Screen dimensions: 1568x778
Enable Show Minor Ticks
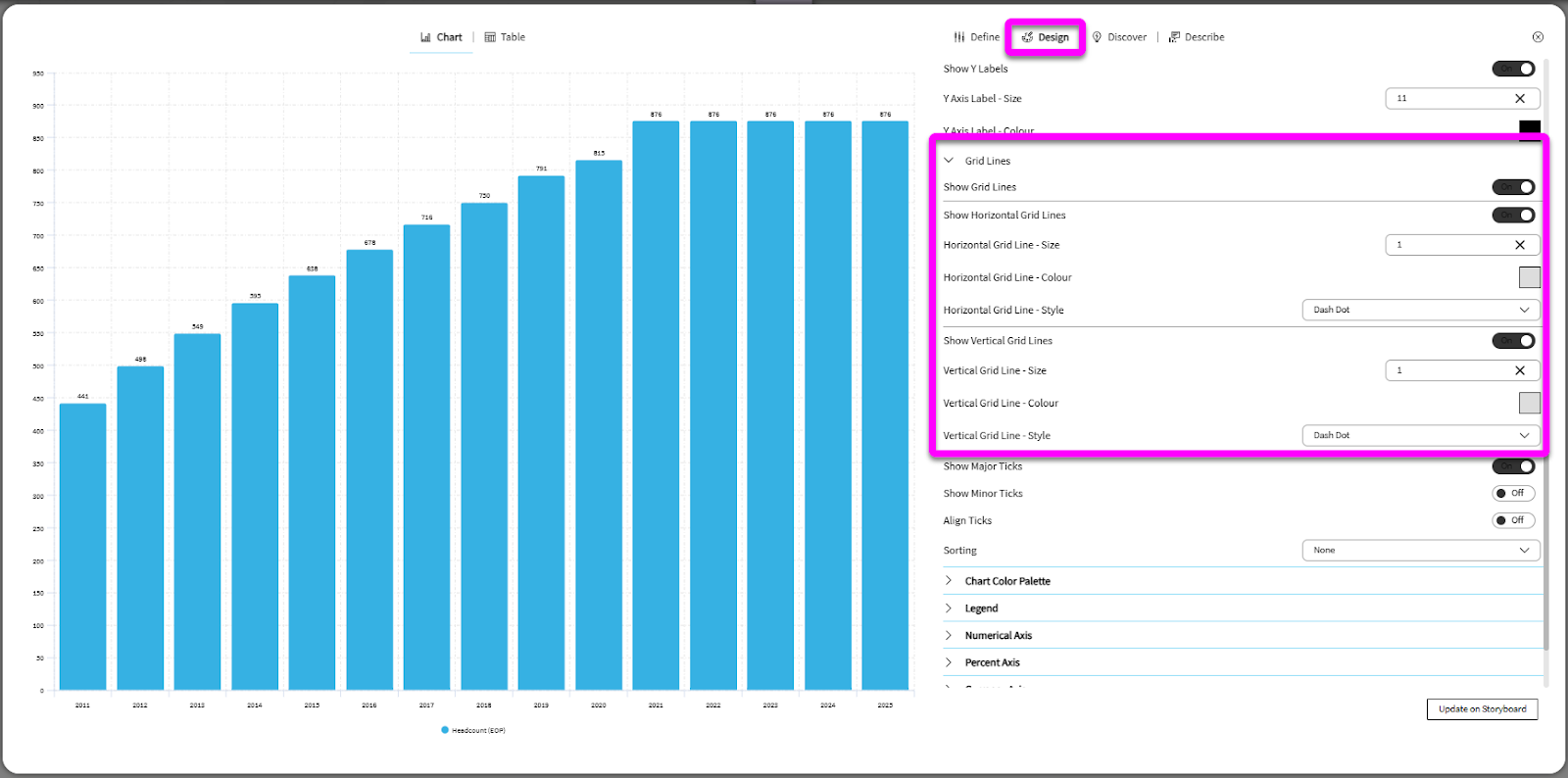pos(1513,494)
